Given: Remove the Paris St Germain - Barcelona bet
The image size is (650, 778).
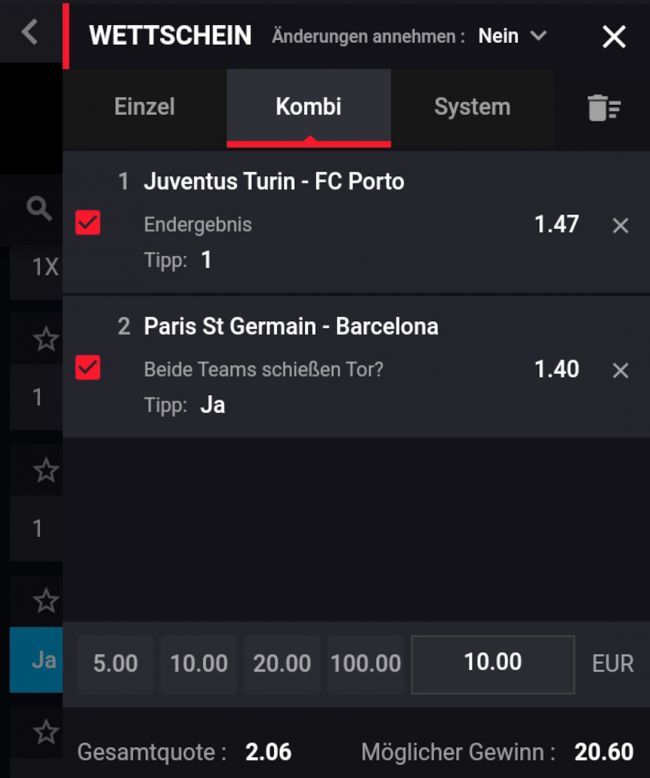Looking at the screenshot, I should point(620,371).
